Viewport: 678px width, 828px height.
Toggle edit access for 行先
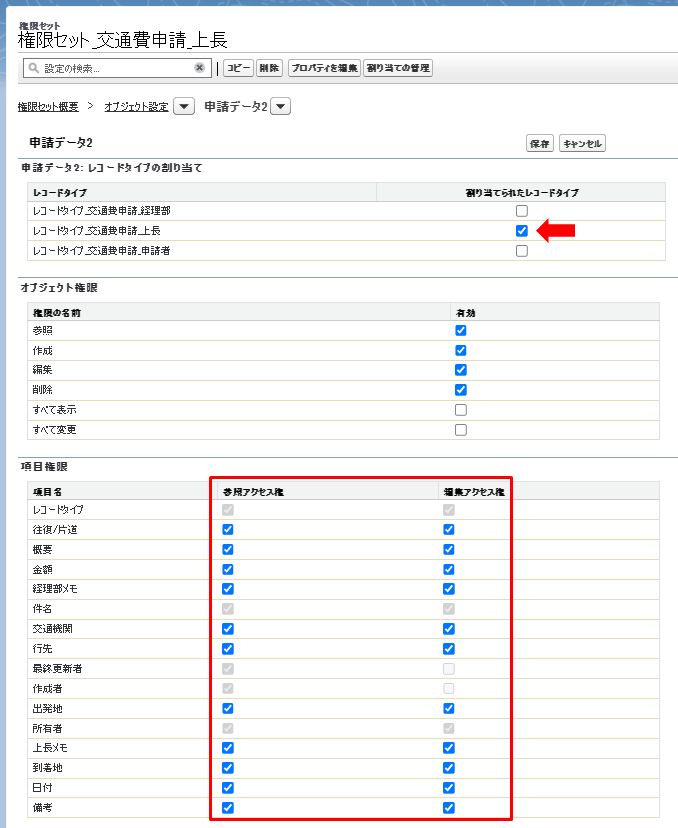click(448, 649)
